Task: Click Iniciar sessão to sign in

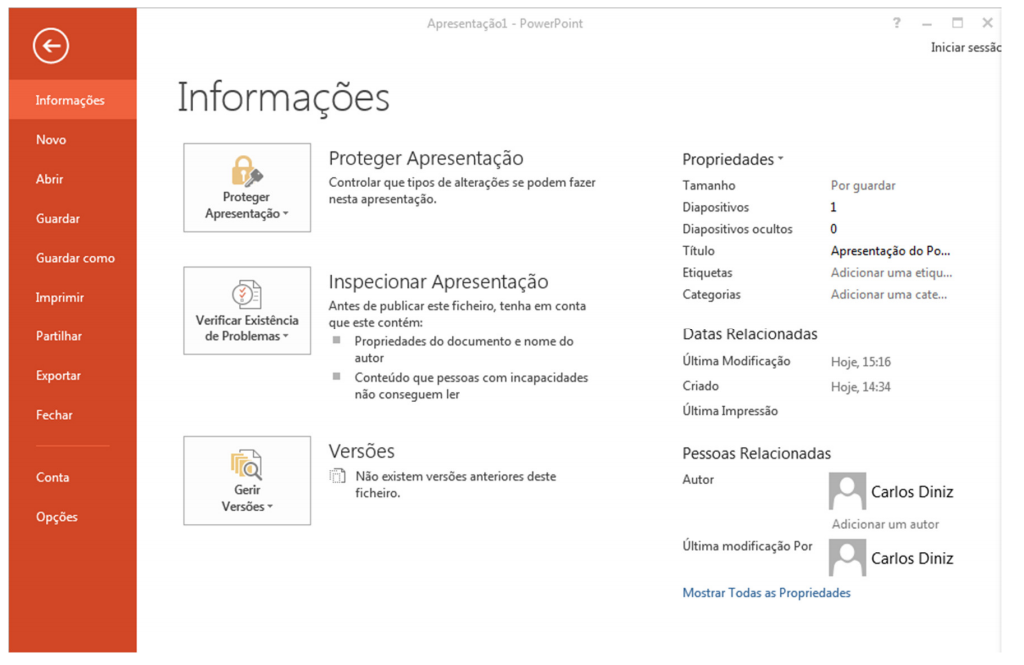Action: point(965,47)
